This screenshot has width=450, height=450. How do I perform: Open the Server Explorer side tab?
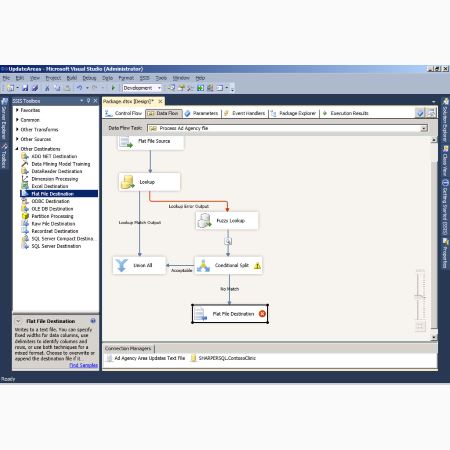tap(4, 119)
